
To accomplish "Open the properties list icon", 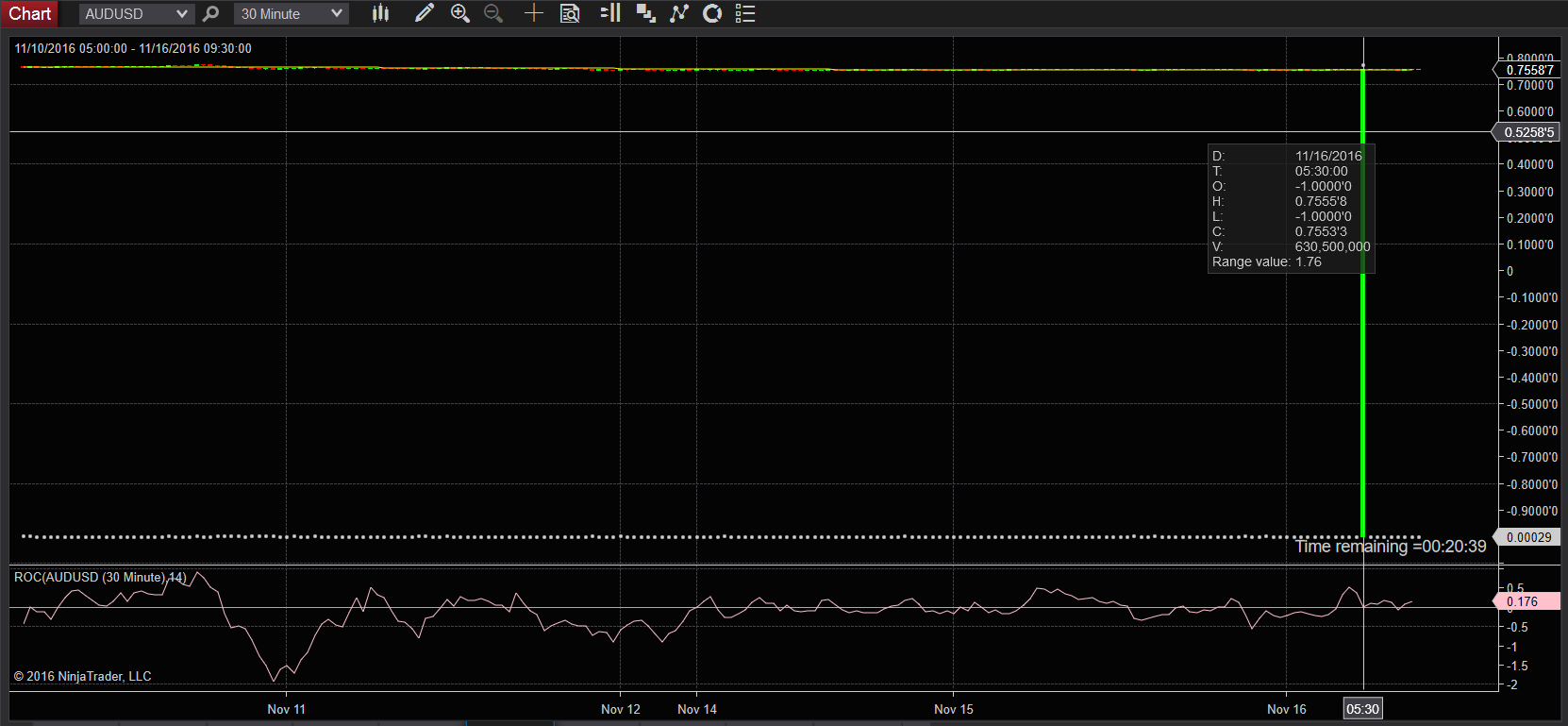I will 745,13.
